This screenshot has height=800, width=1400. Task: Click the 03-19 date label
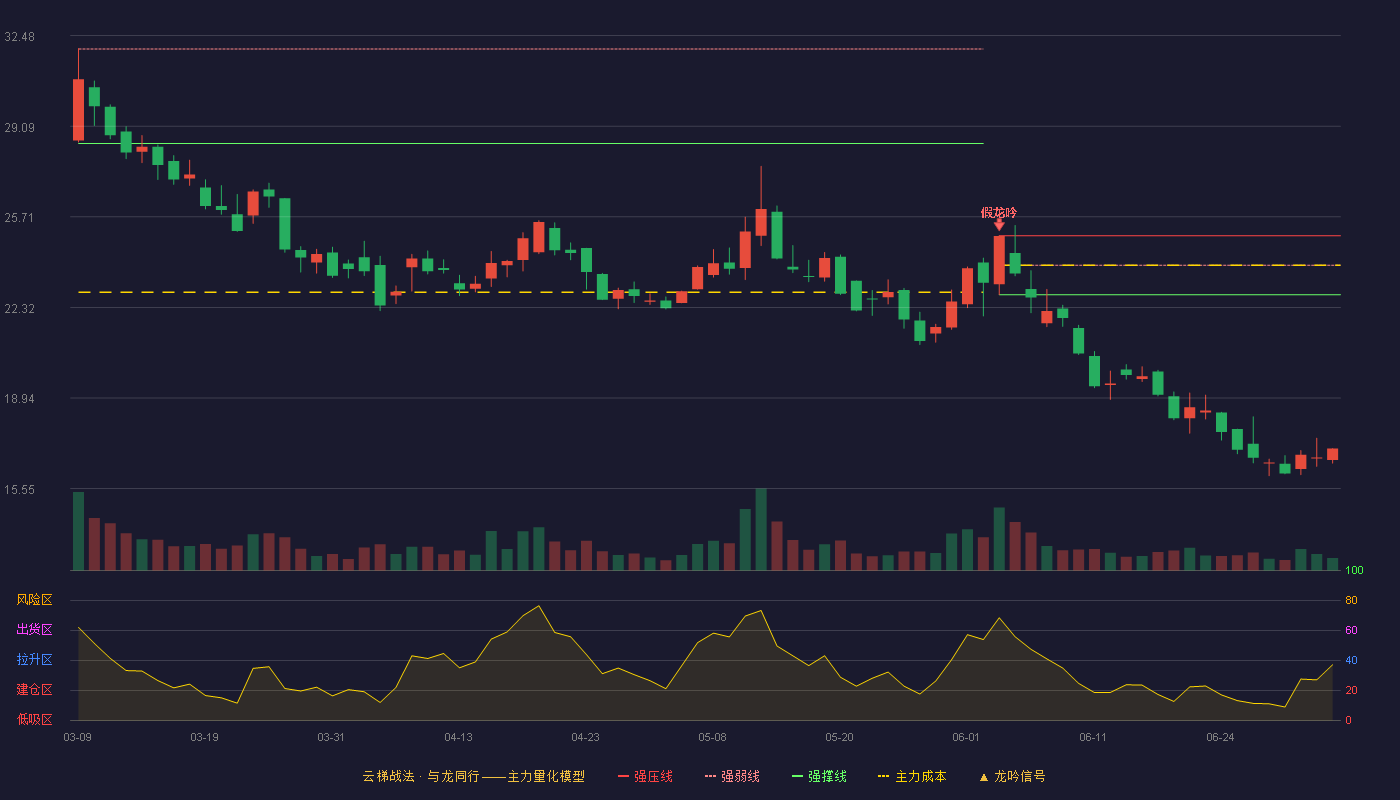(x=204, y=737)
